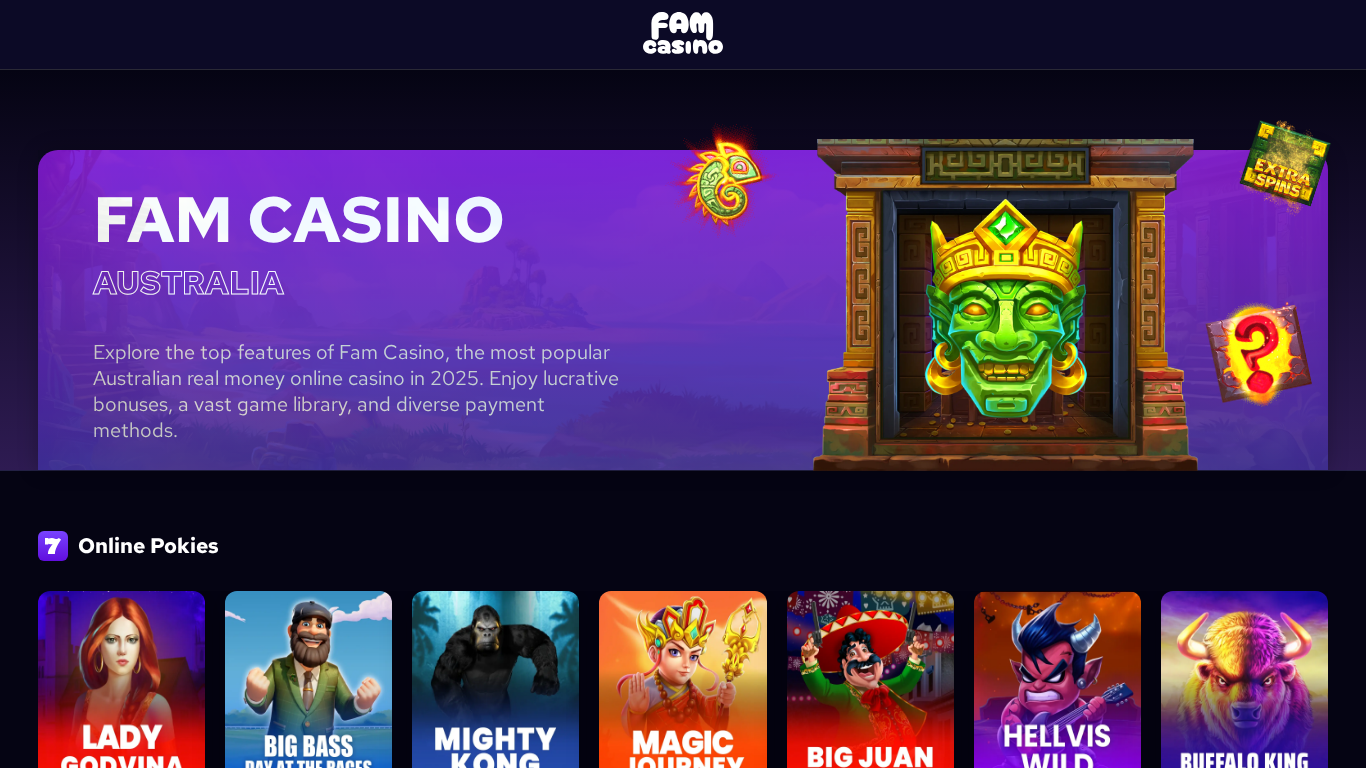Click the banner description paragraph text
Image resolution: width=1366 pixels, height=768 pixels.
point(356,392)
